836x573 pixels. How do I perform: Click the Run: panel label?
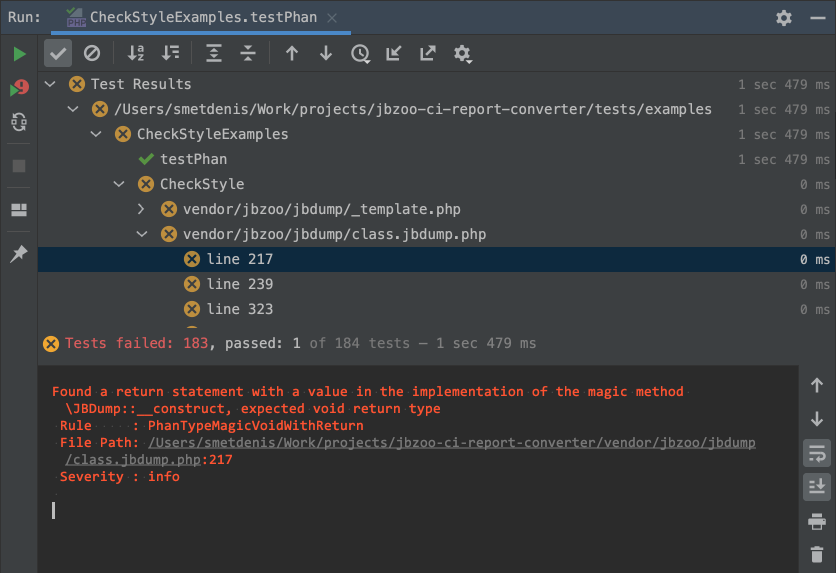coord(24,17)
